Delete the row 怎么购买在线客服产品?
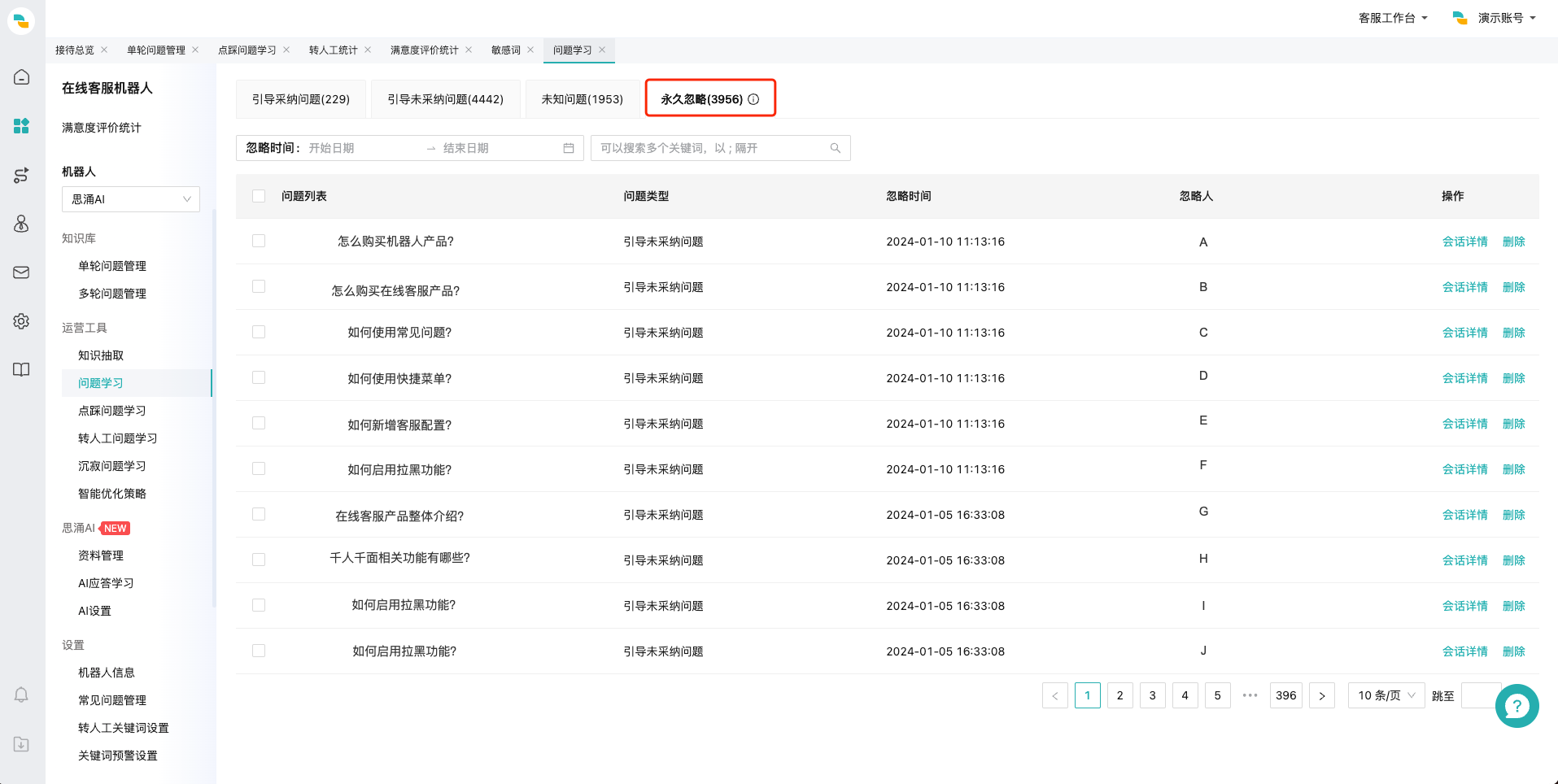Screen dimensions: 1558x784 [1513, 287]
